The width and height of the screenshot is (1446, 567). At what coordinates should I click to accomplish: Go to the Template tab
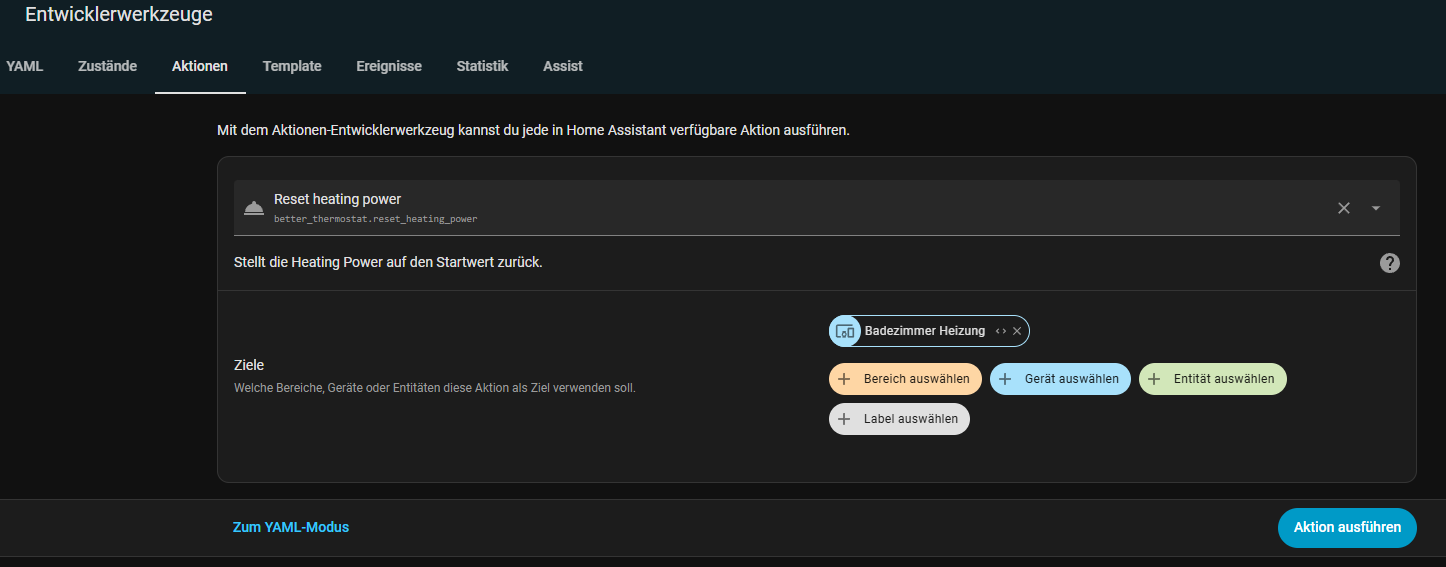coord(292,66)
